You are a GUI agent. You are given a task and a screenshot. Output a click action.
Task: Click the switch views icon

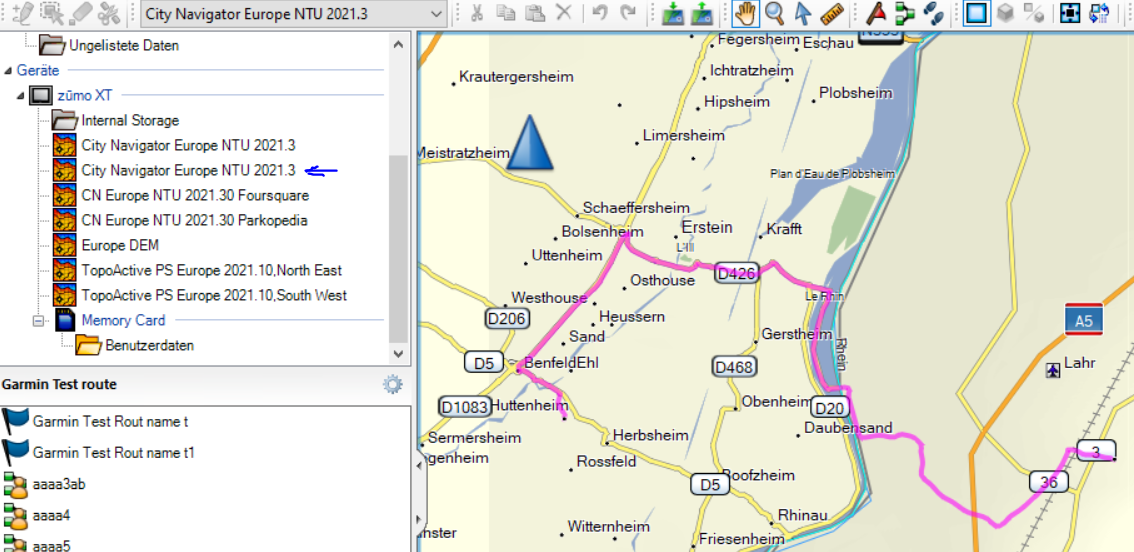(1099, 13)
